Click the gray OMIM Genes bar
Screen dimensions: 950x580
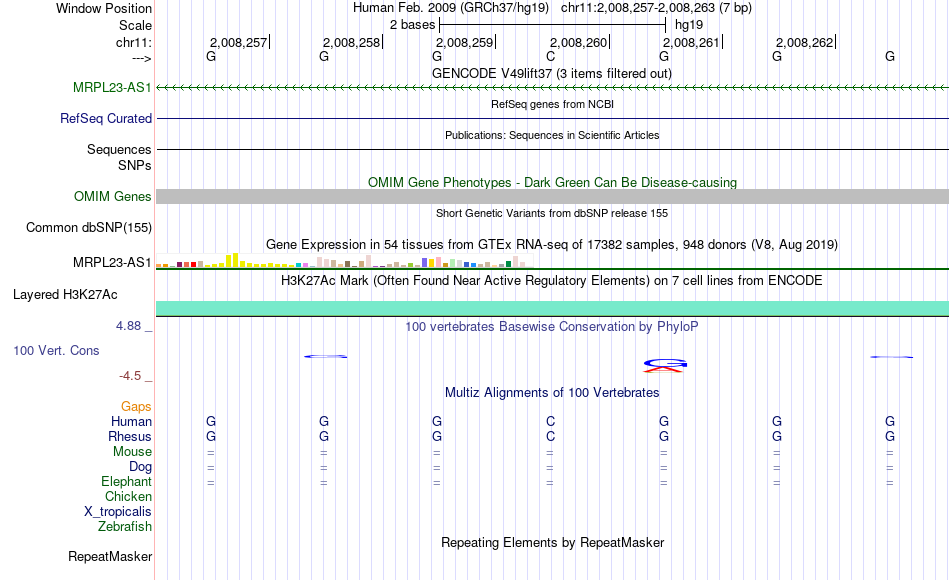pos(552,196)
